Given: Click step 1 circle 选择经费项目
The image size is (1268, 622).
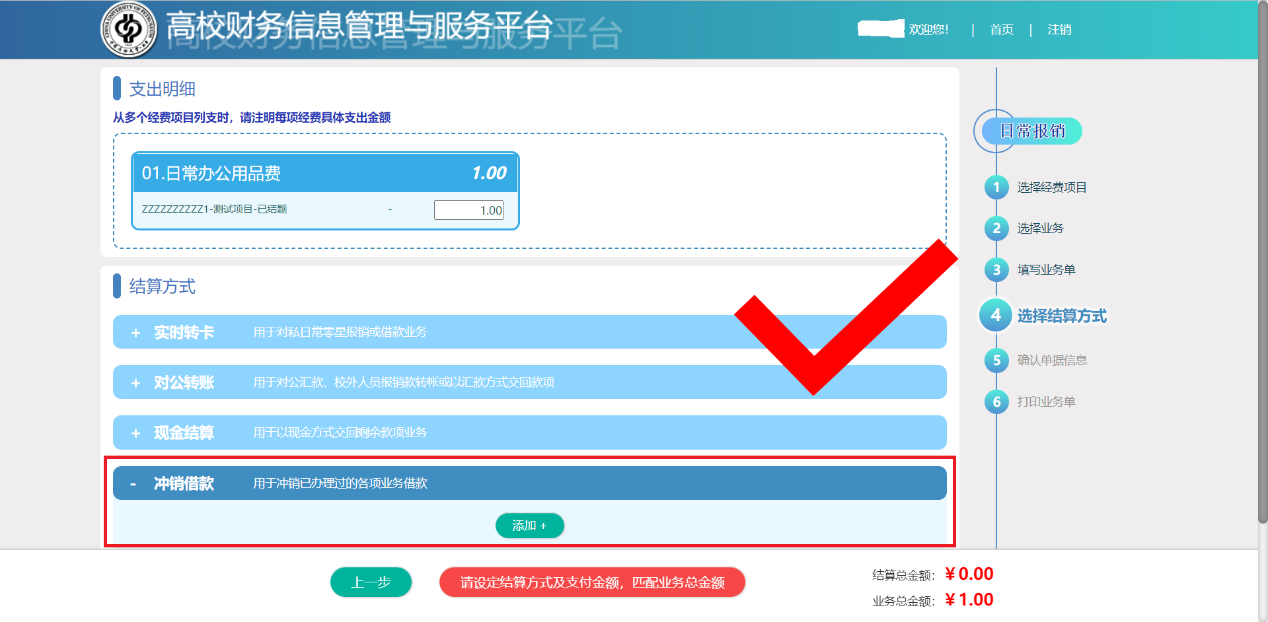Looking at the screenshot, I should point(996,187).
